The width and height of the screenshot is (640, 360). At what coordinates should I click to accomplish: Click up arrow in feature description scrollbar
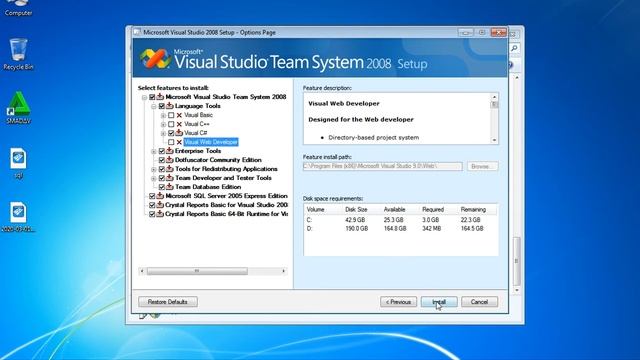pos(494,97)
